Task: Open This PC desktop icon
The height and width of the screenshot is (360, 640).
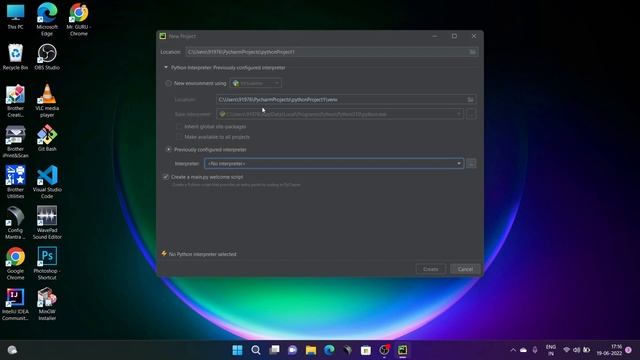Action: click(16, 17)
